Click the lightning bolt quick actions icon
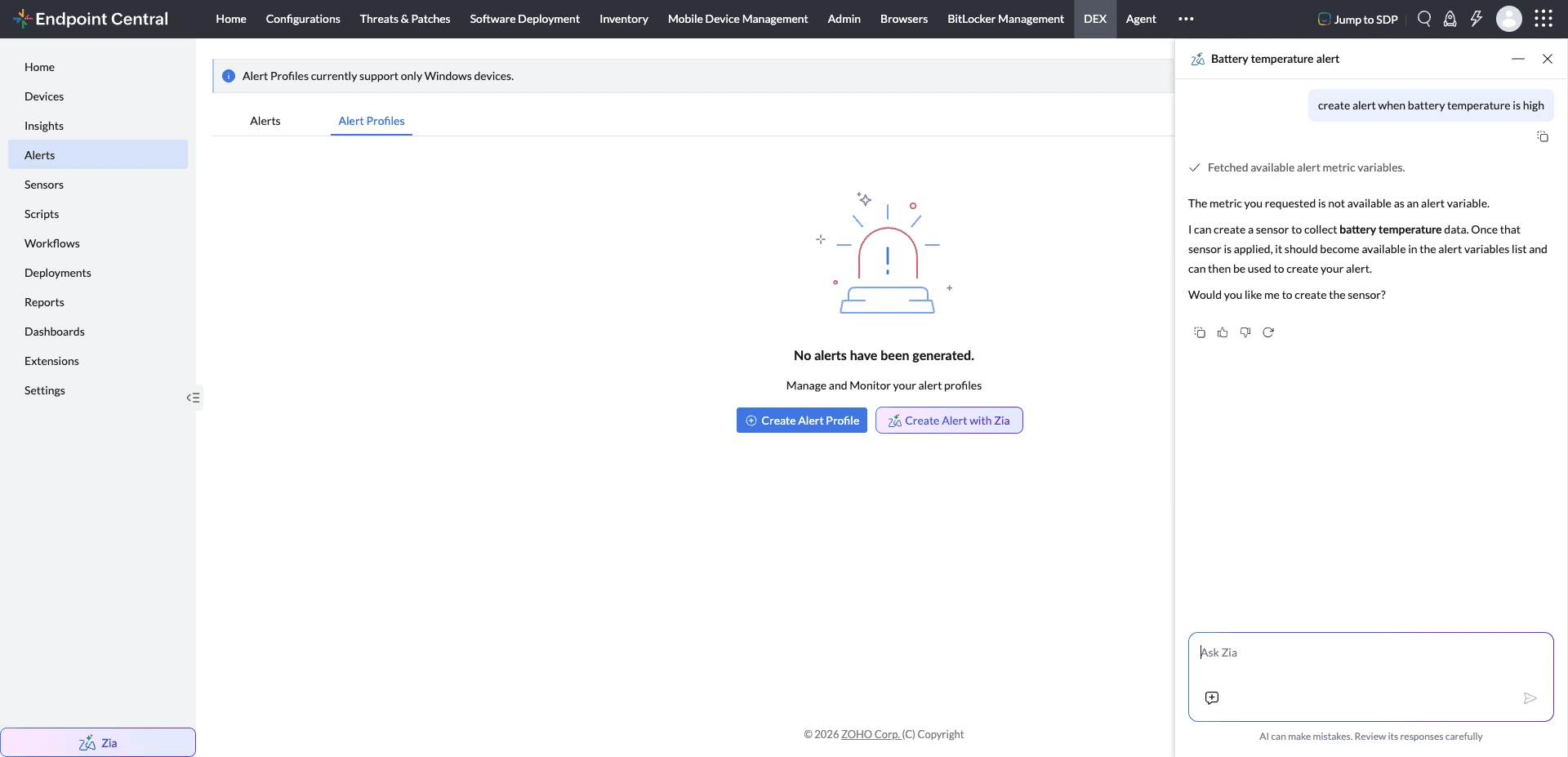This screenshot has height=757, width=1568. coord(1477,19)
